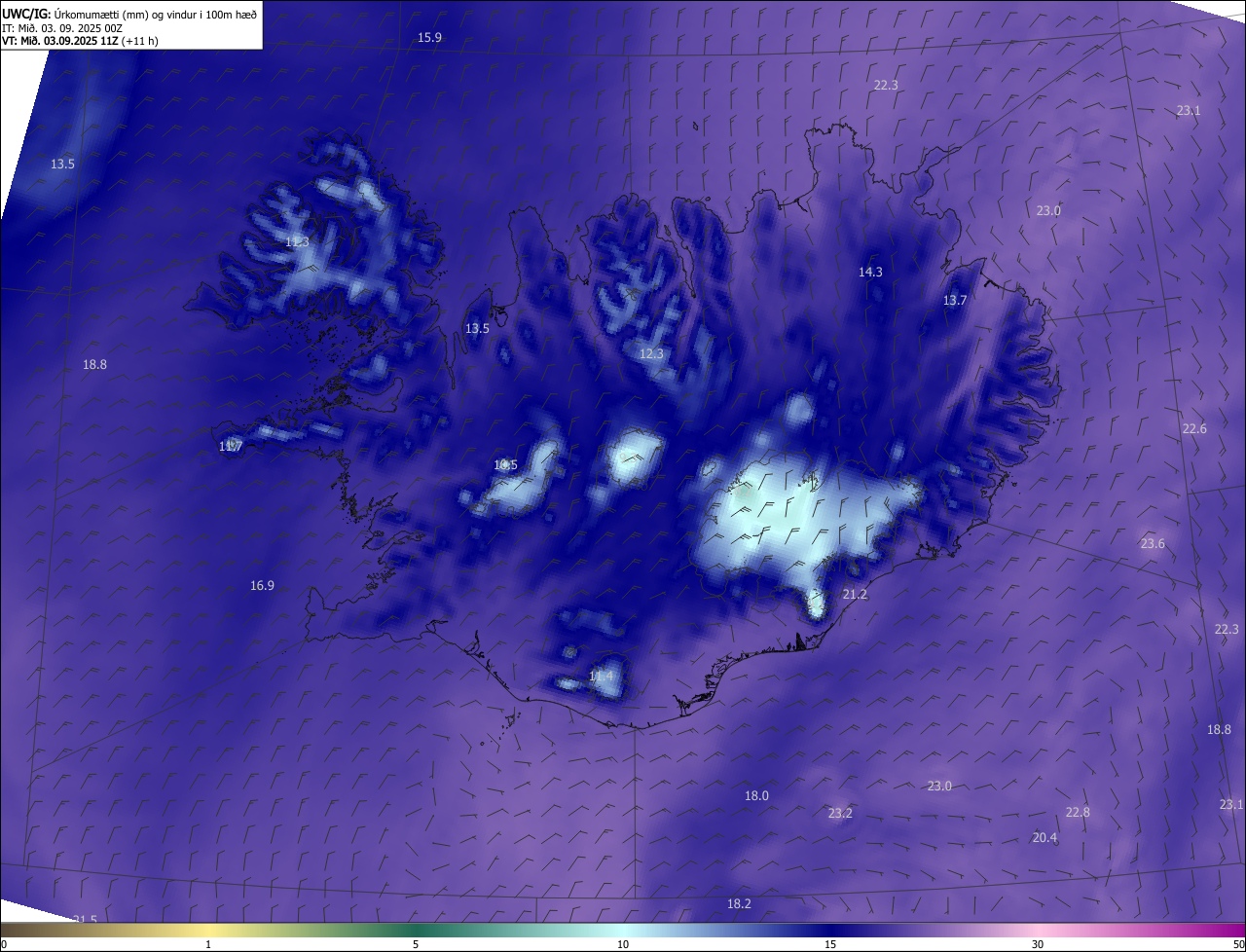Click the color scale tick labeled 5

[416, 944]
